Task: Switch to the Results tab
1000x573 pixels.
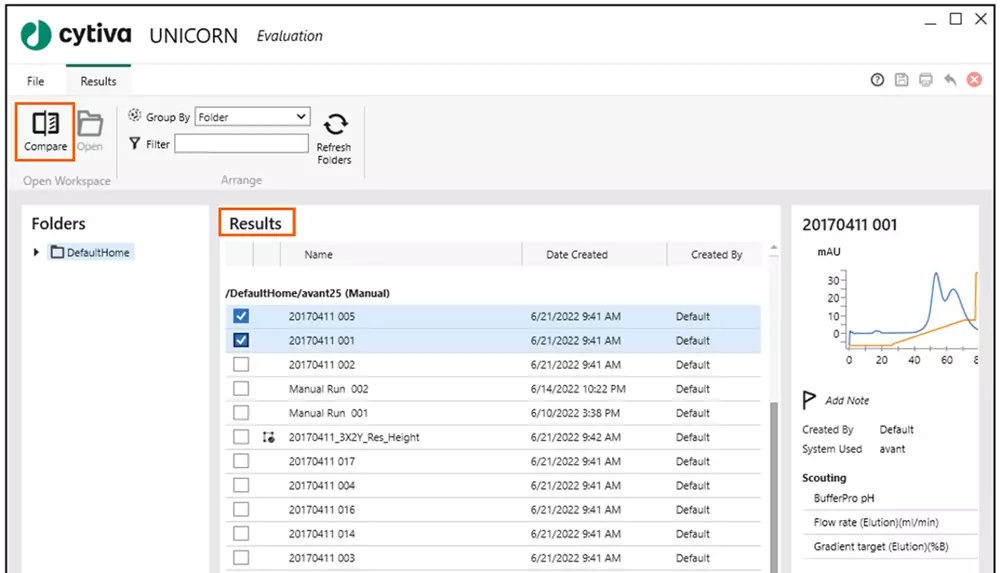Action: click(98, 81)
